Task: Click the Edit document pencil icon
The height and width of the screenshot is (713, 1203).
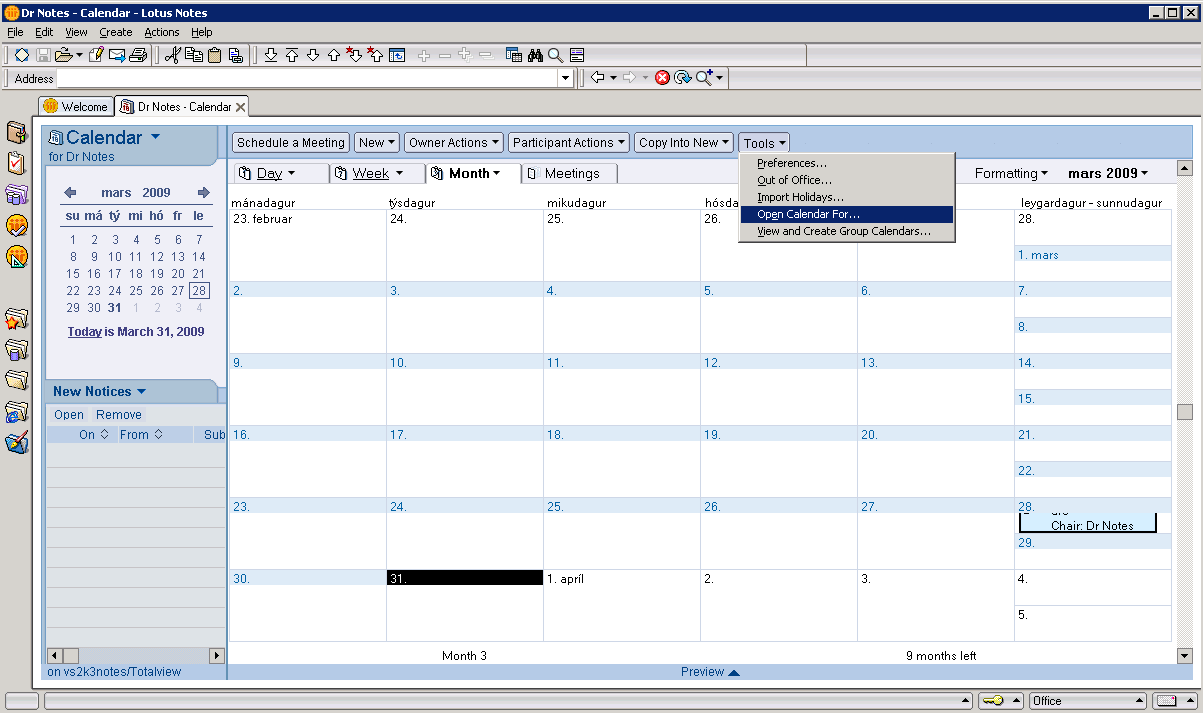Action: pos(97,55)
